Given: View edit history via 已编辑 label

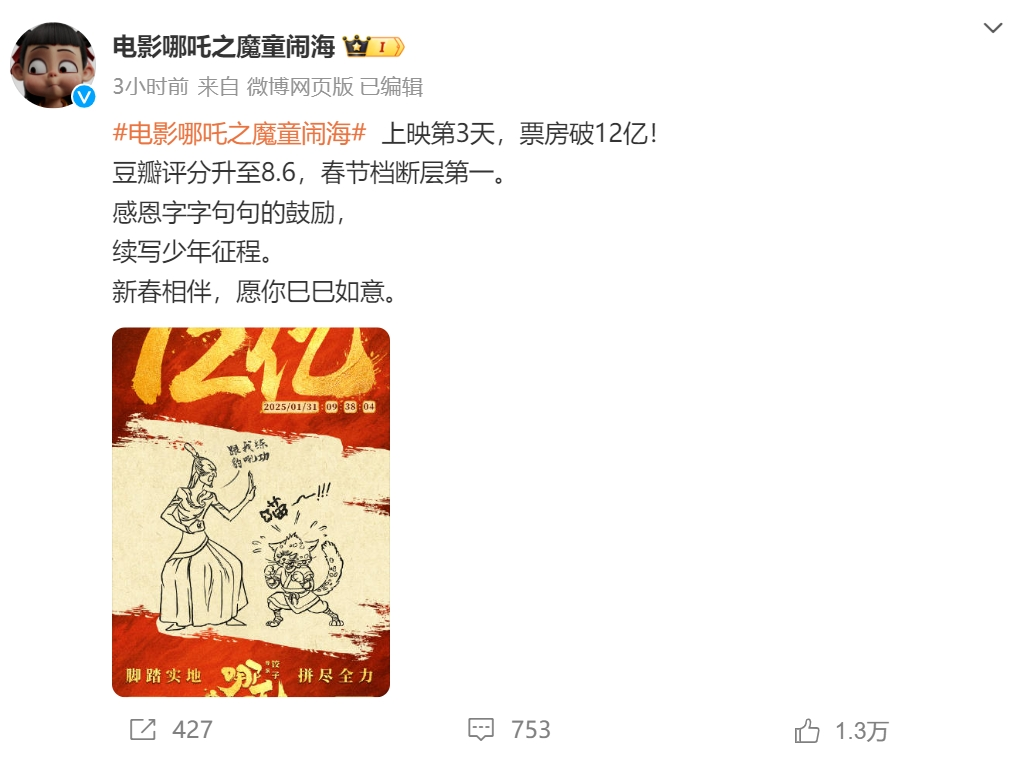Looking at the screenshot, I should coord(391,86).
